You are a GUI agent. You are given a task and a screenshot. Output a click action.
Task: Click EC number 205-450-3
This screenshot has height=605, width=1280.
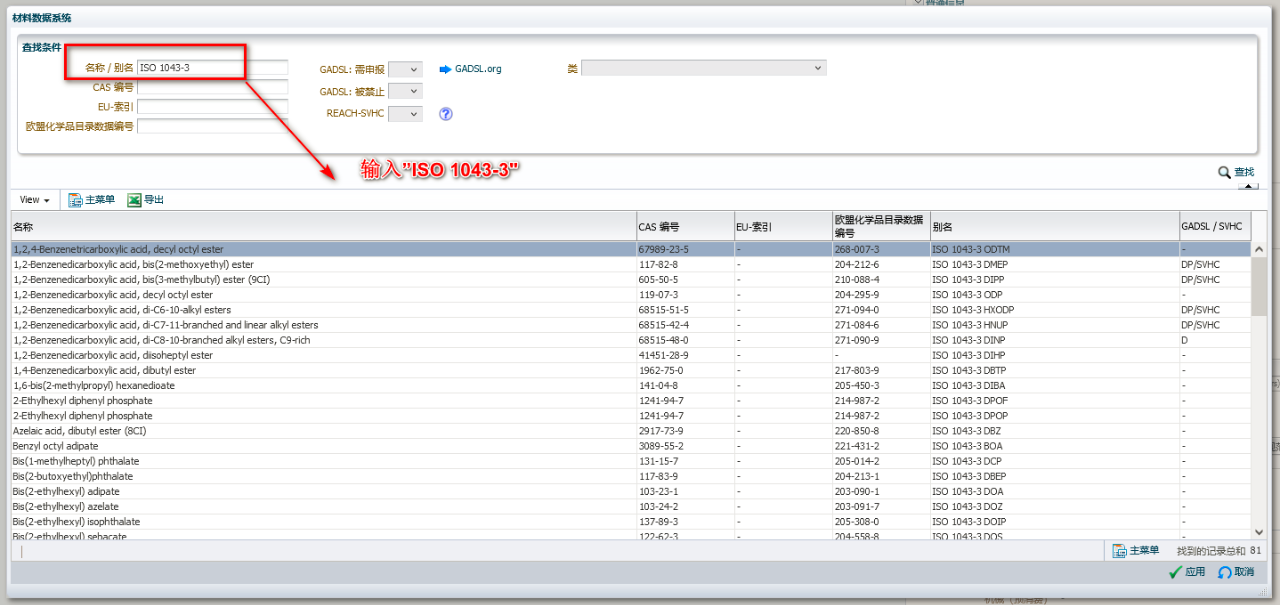pyautogui.click(x=855, y=385)
